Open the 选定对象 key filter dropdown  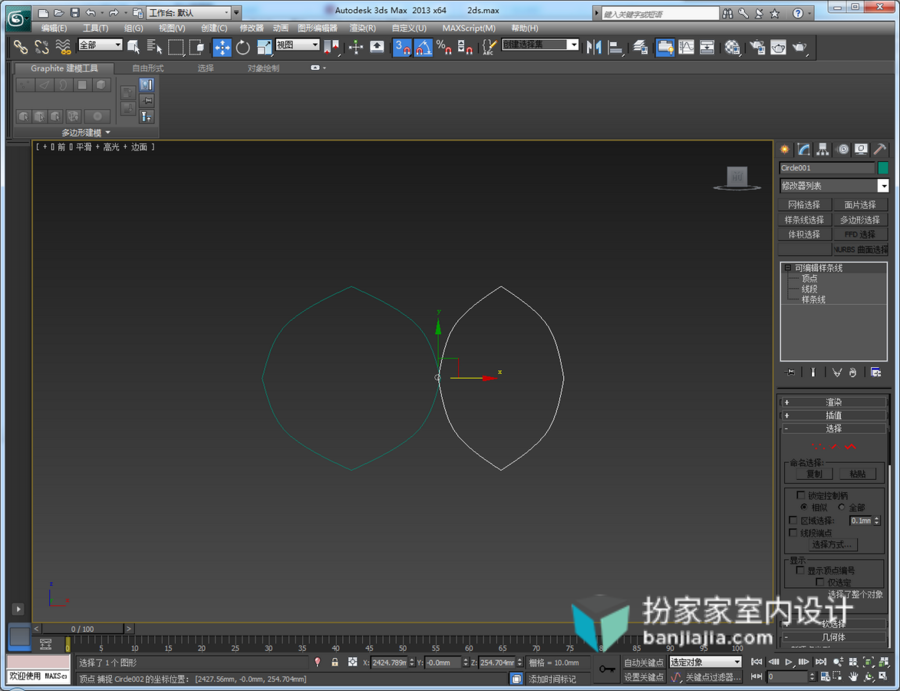coord(705,662)
